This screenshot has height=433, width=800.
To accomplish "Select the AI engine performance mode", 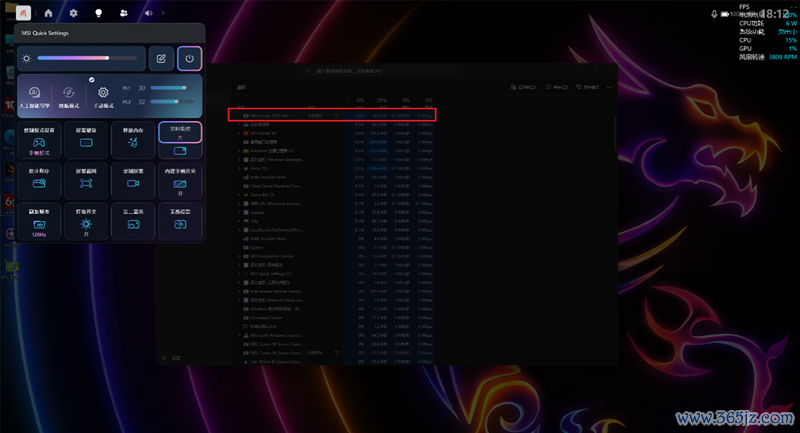I will pos(34,96).
